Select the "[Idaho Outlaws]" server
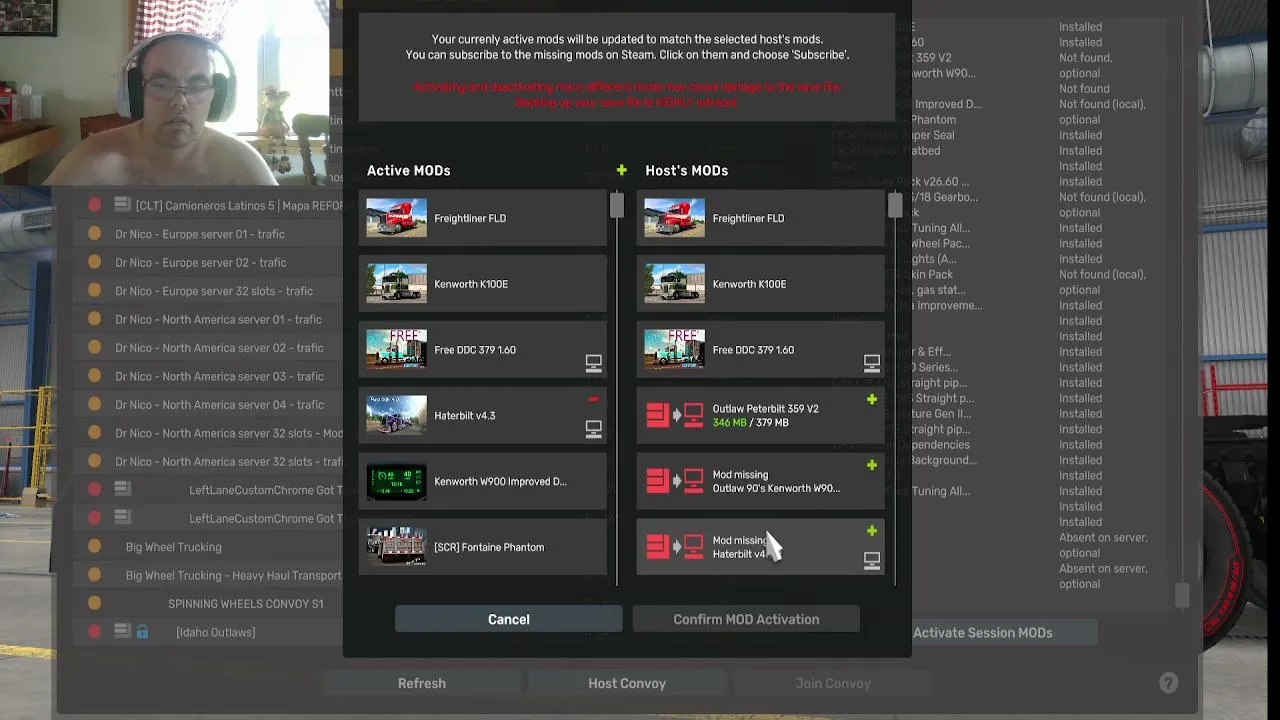This screenshot has height=720, width=1280. click(x=215, y=632)
